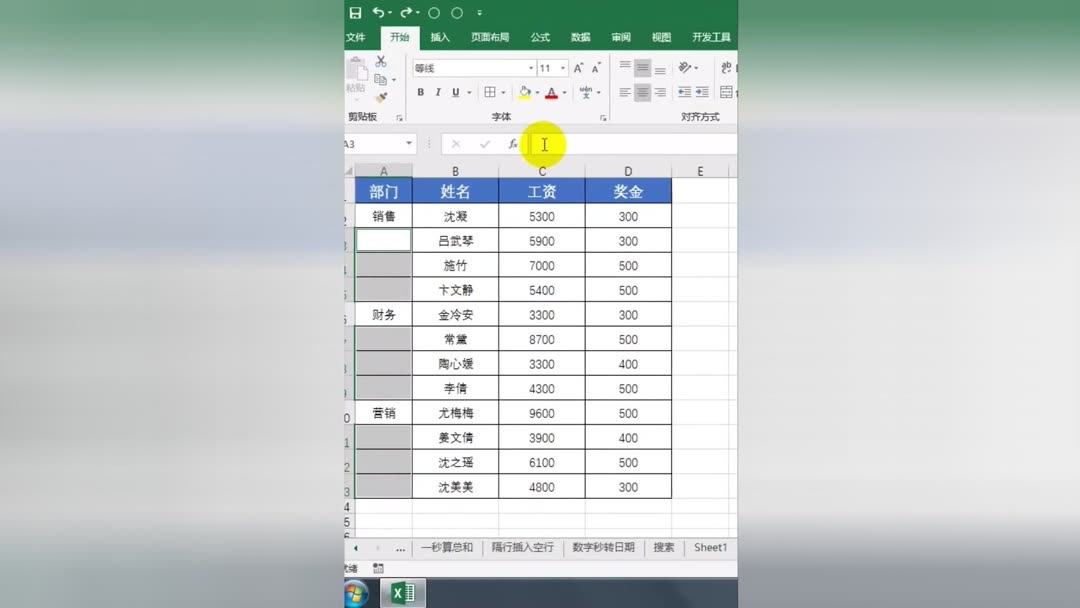Select the center alignment icon
Image resolution: width=1080 pixels, height=608 pixels.
click(x=641, y=92)
